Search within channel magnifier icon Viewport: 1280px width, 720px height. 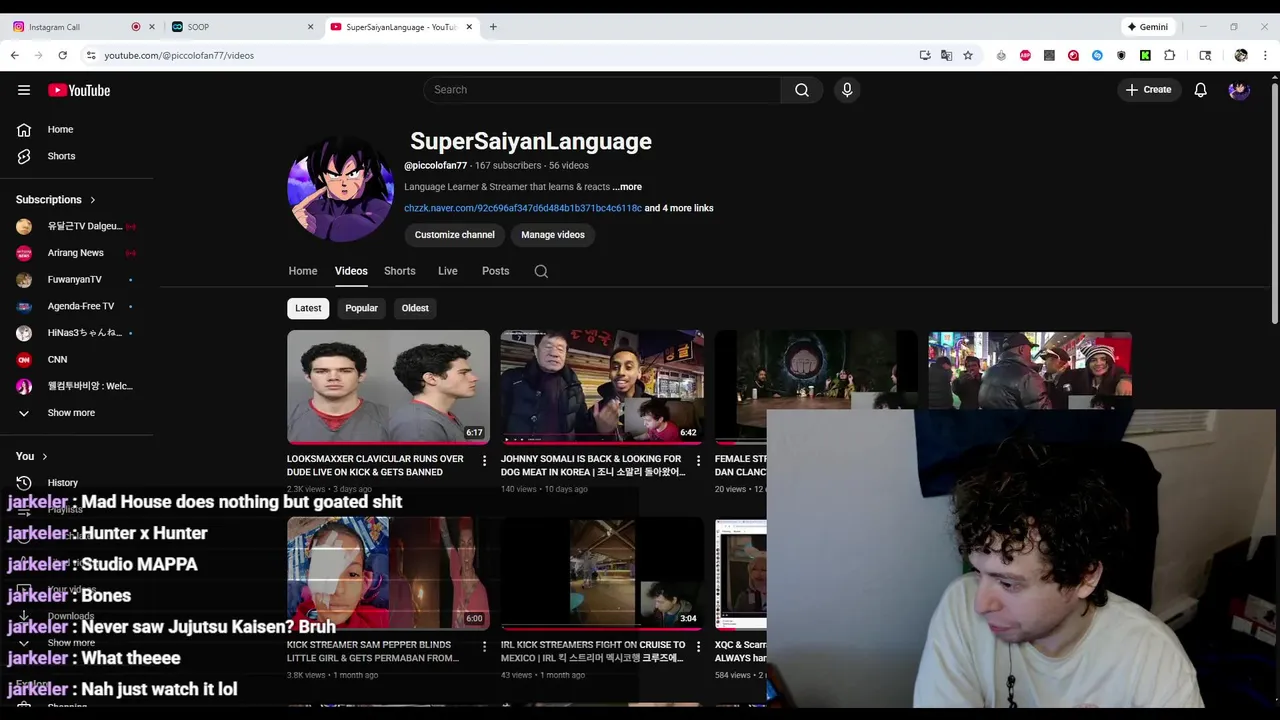tap(541, 271)
